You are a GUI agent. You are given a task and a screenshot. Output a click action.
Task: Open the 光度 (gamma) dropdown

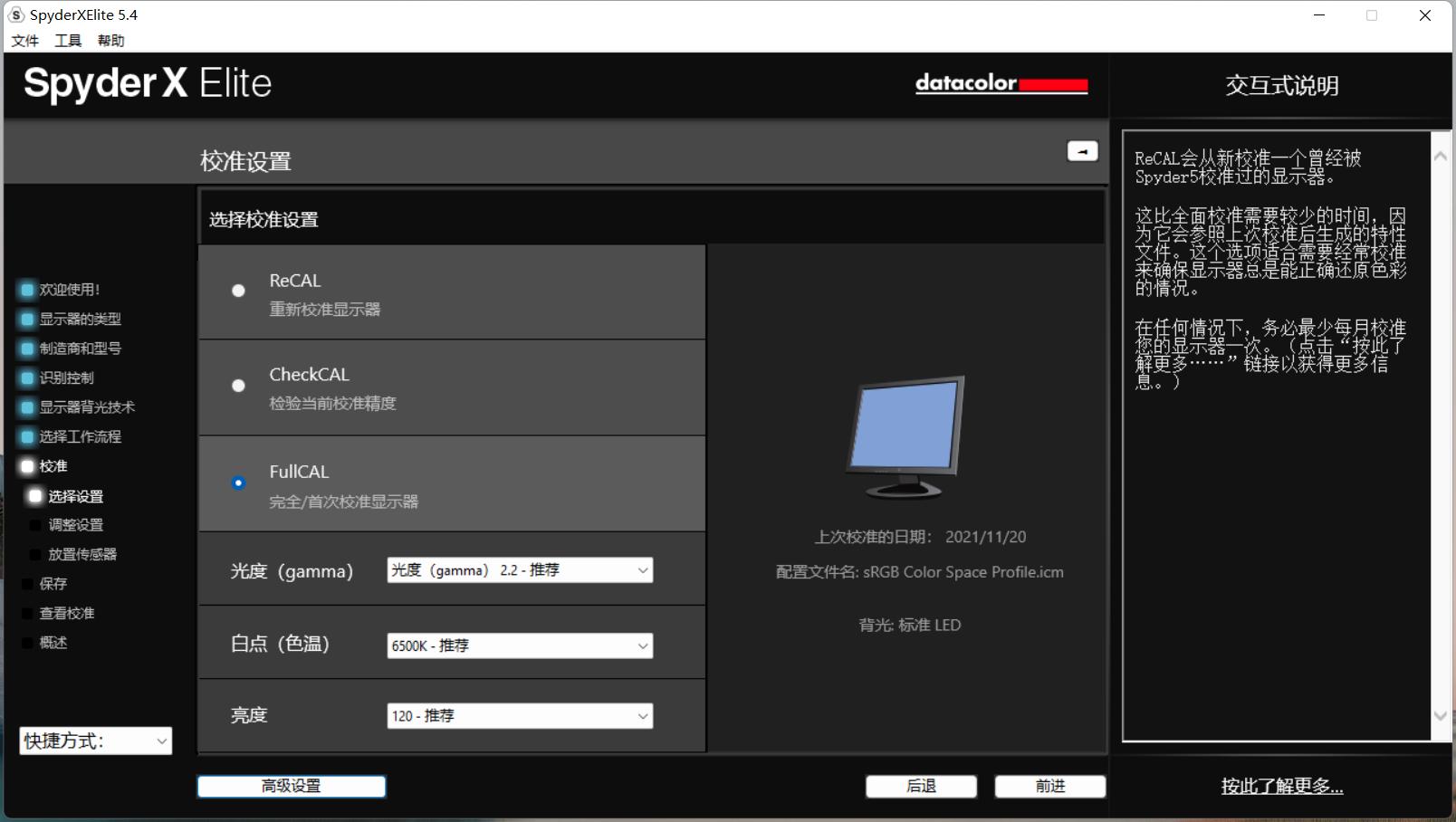[x=520, y=570]
